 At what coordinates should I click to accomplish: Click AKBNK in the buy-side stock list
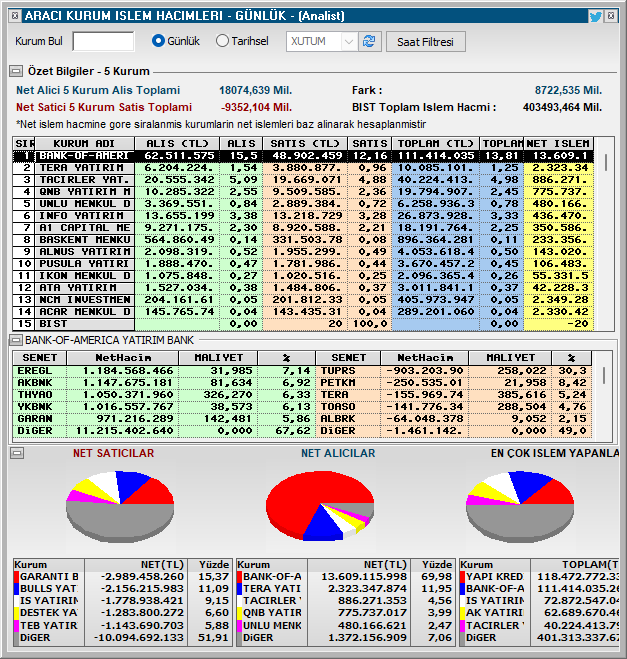[x=35, y=383]
